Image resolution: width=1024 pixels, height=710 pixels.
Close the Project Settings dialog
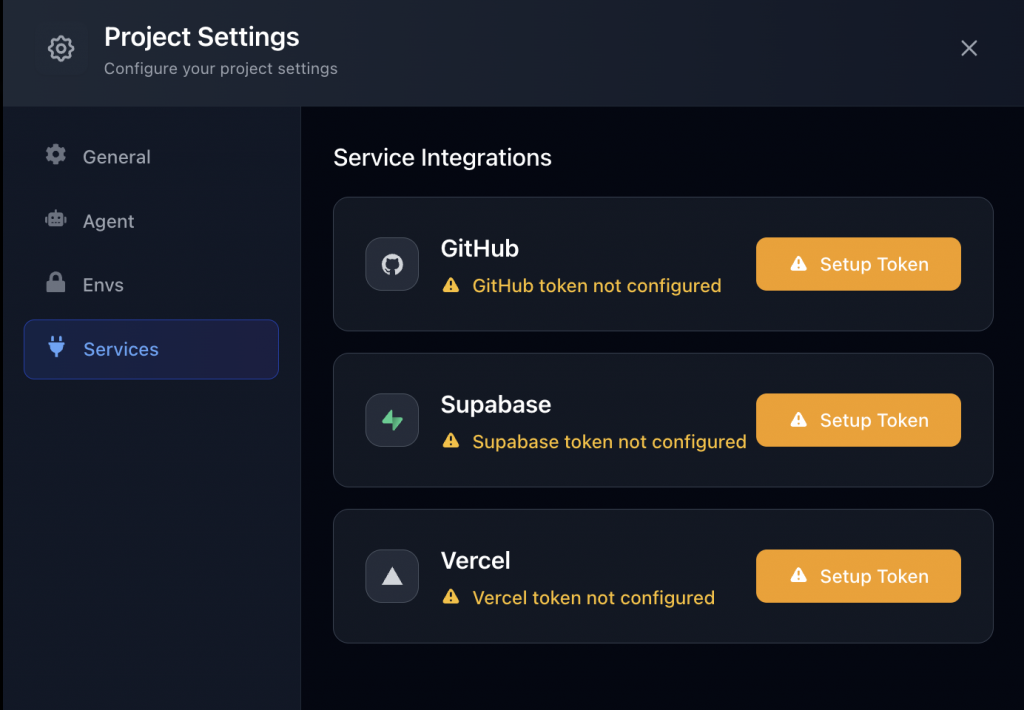[968, 48]
